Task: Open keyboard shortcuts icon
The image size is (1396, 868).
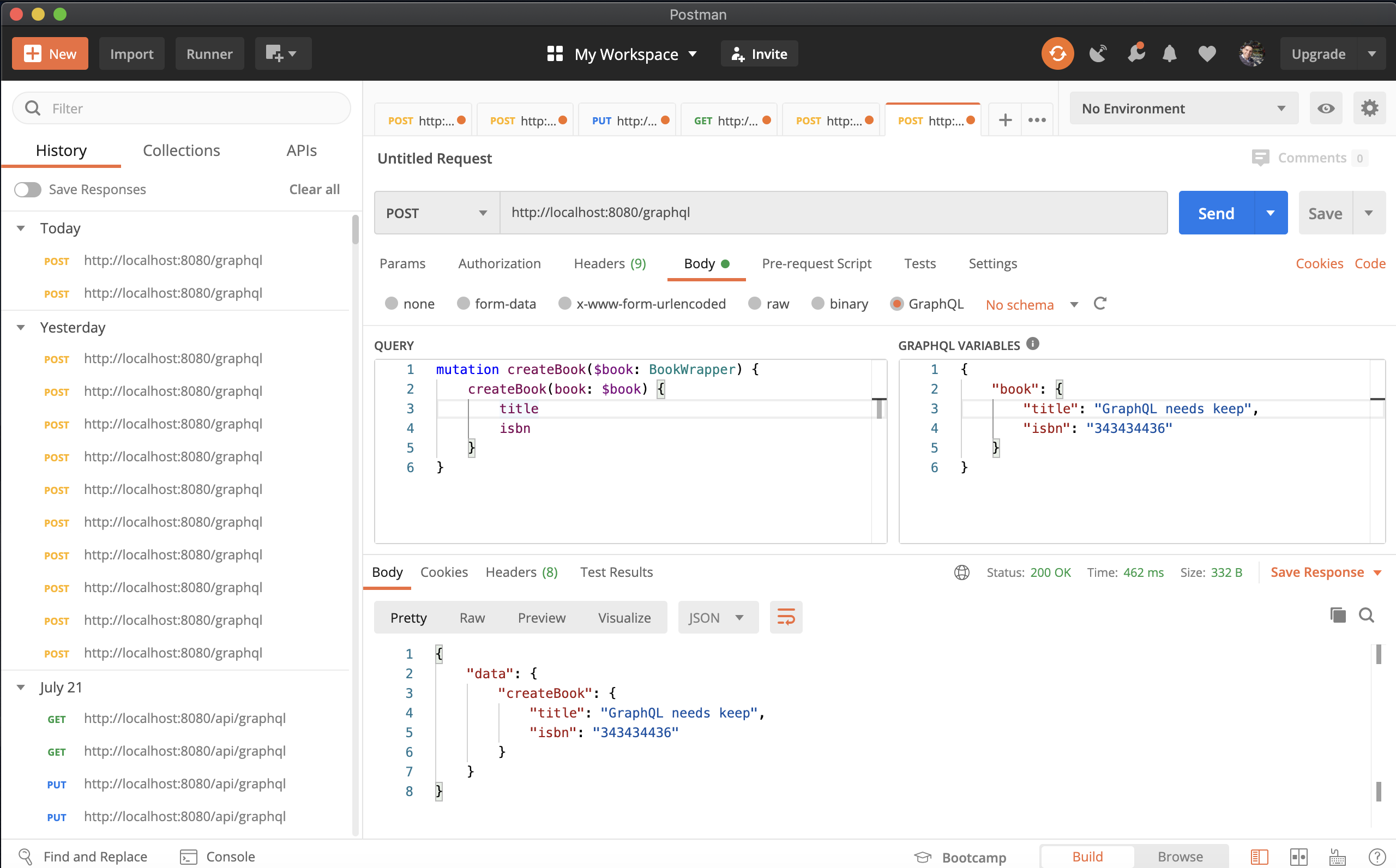Action: coord(1338,857)
